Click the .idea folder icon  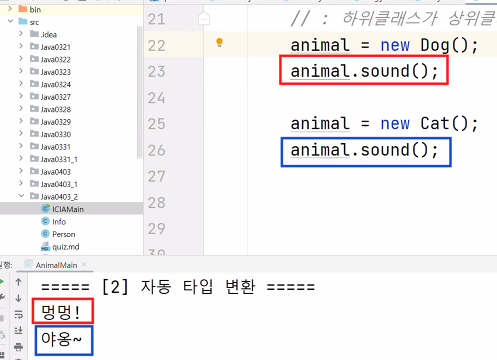(34, 34)
